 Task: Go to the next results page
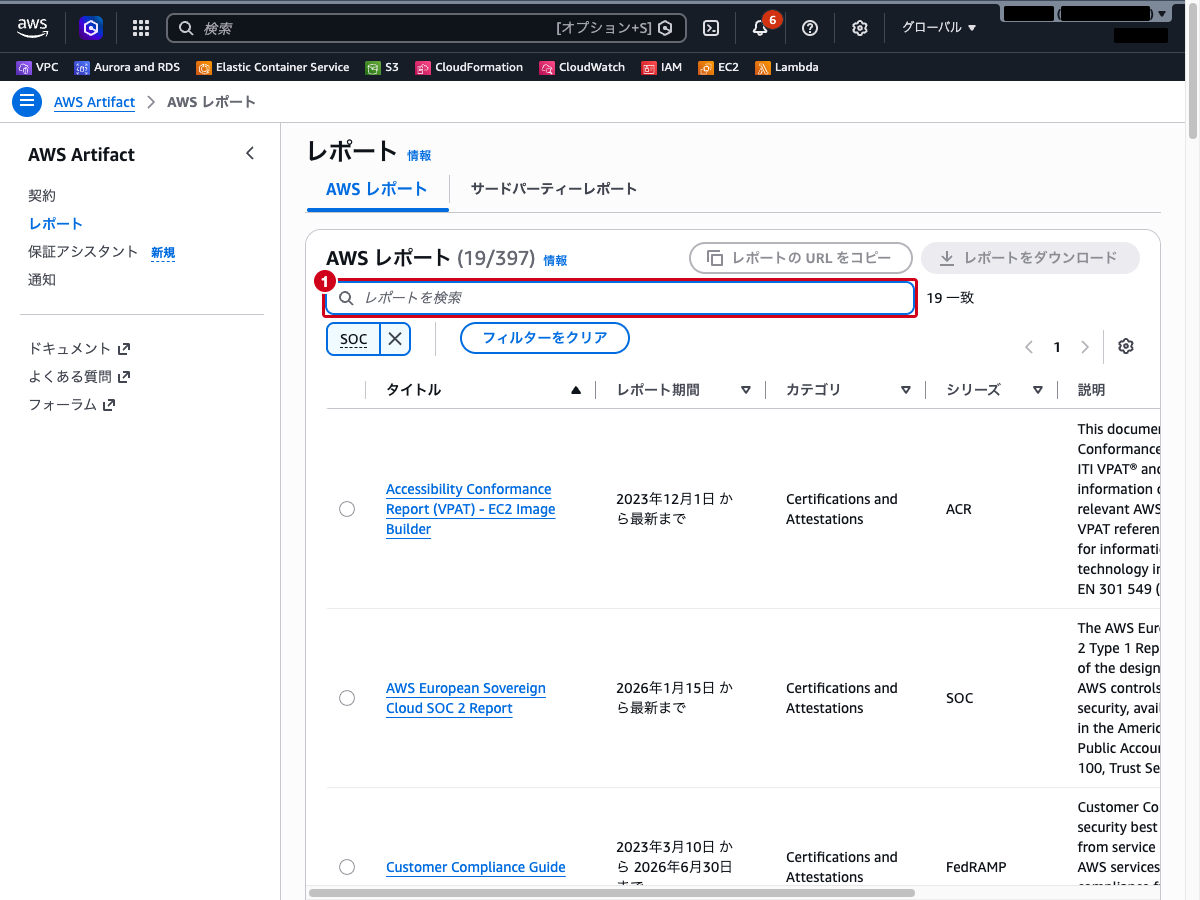(1085, 347)
